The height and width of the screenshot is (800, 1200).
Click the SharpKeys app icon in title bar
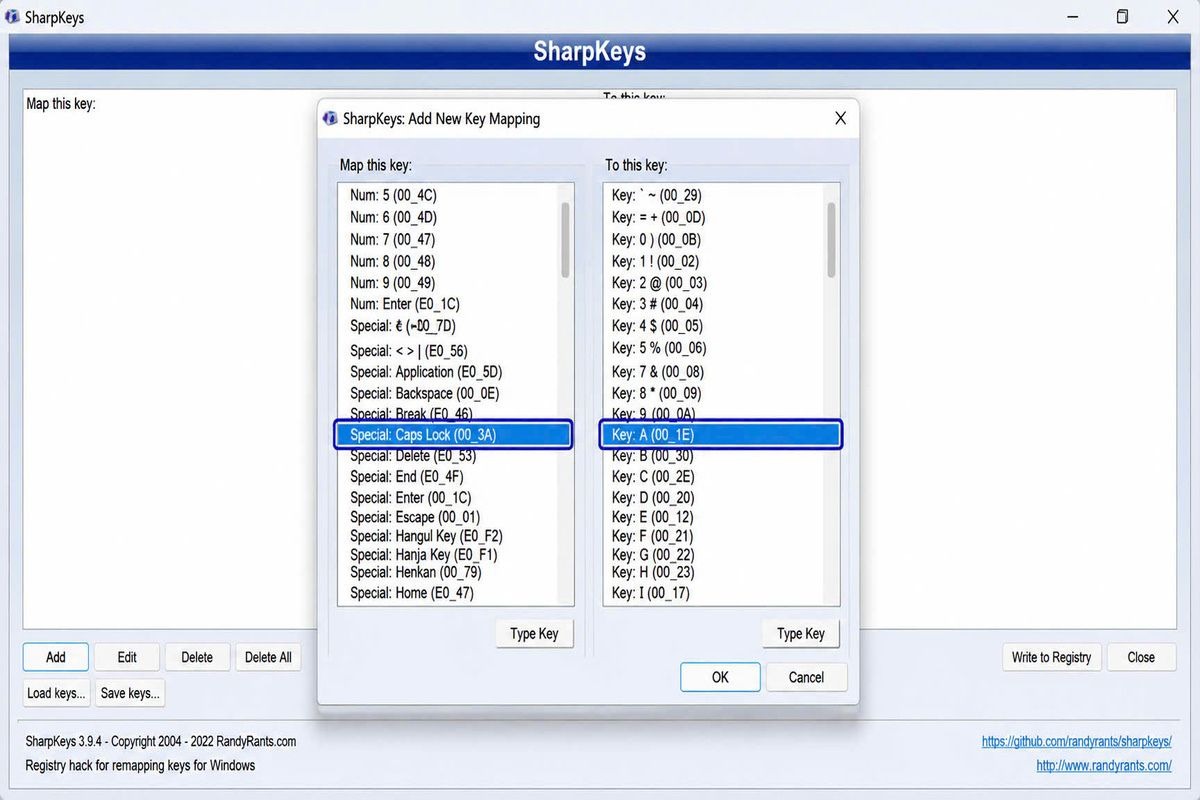pyautogui.click(x=12, y=17)
